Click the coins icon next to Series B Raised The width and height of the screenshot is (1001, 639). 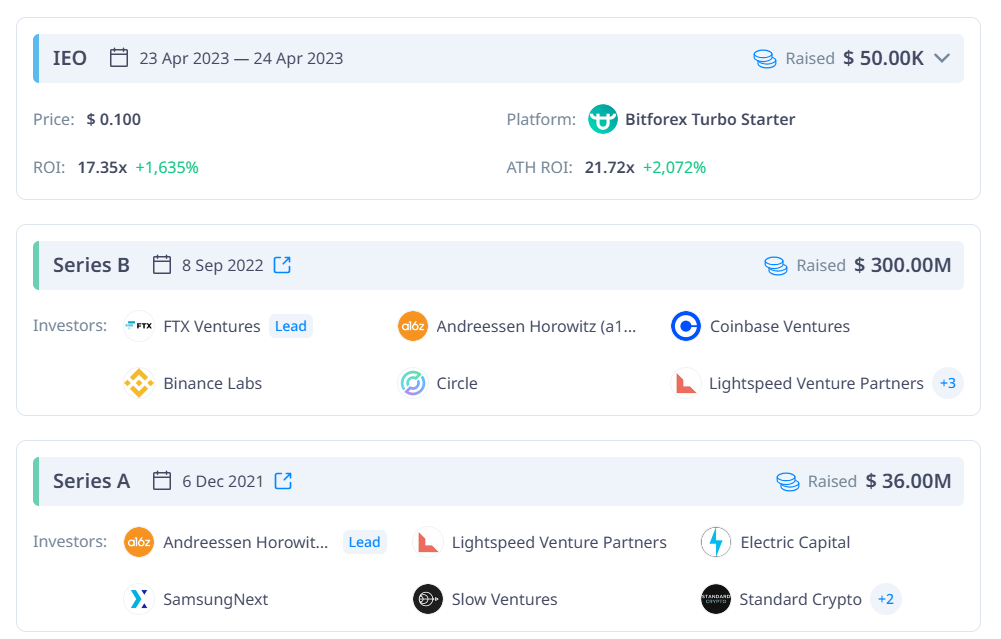click(776, 266)
